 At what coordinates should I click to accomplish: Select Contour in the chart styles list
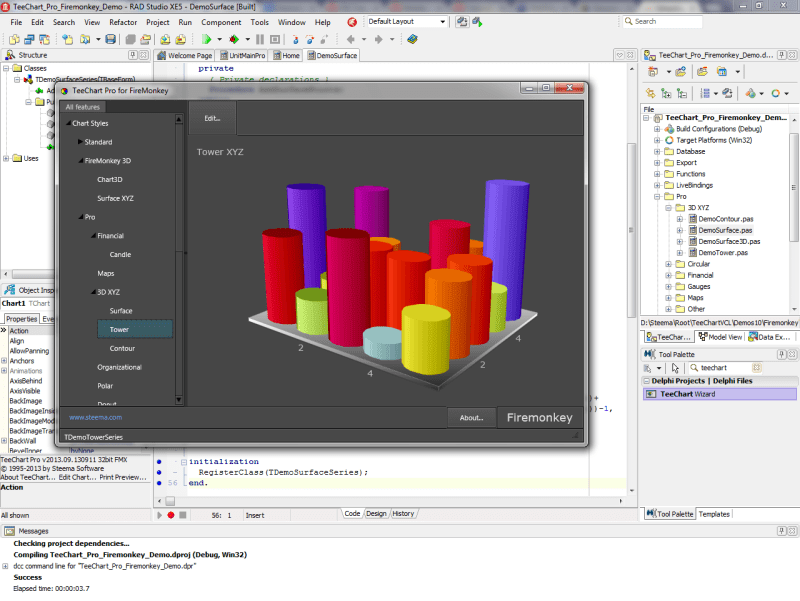[122, 348]
